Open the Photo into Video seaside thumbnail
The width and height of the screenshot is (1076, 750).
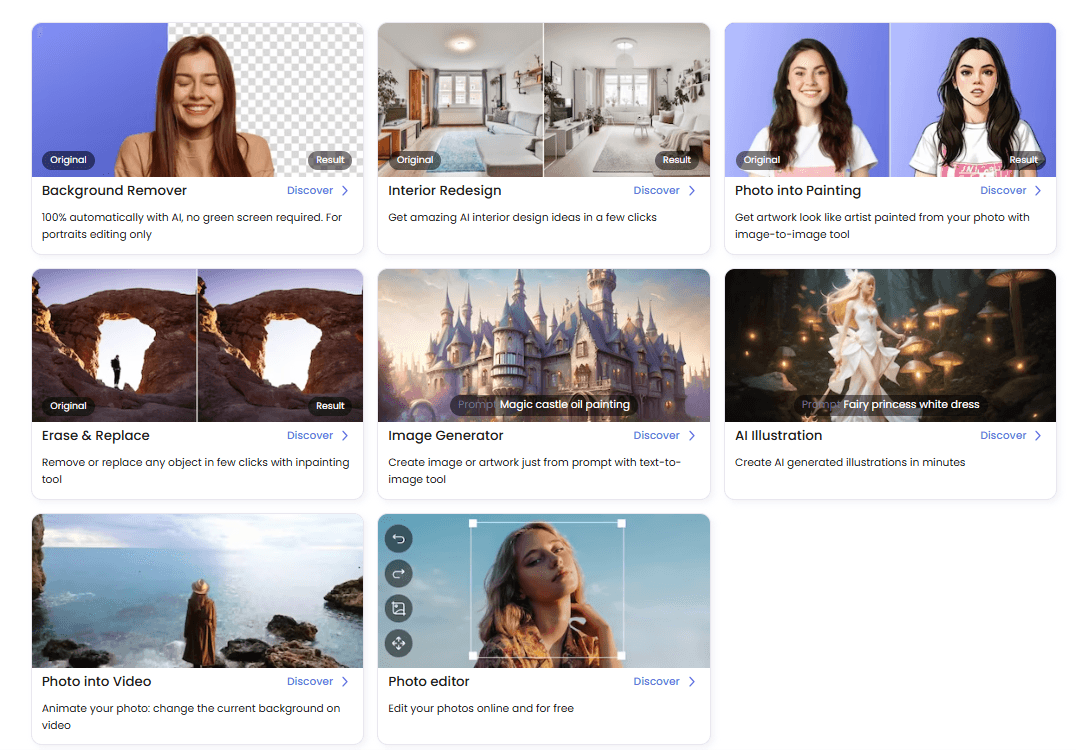coord(198,591)
